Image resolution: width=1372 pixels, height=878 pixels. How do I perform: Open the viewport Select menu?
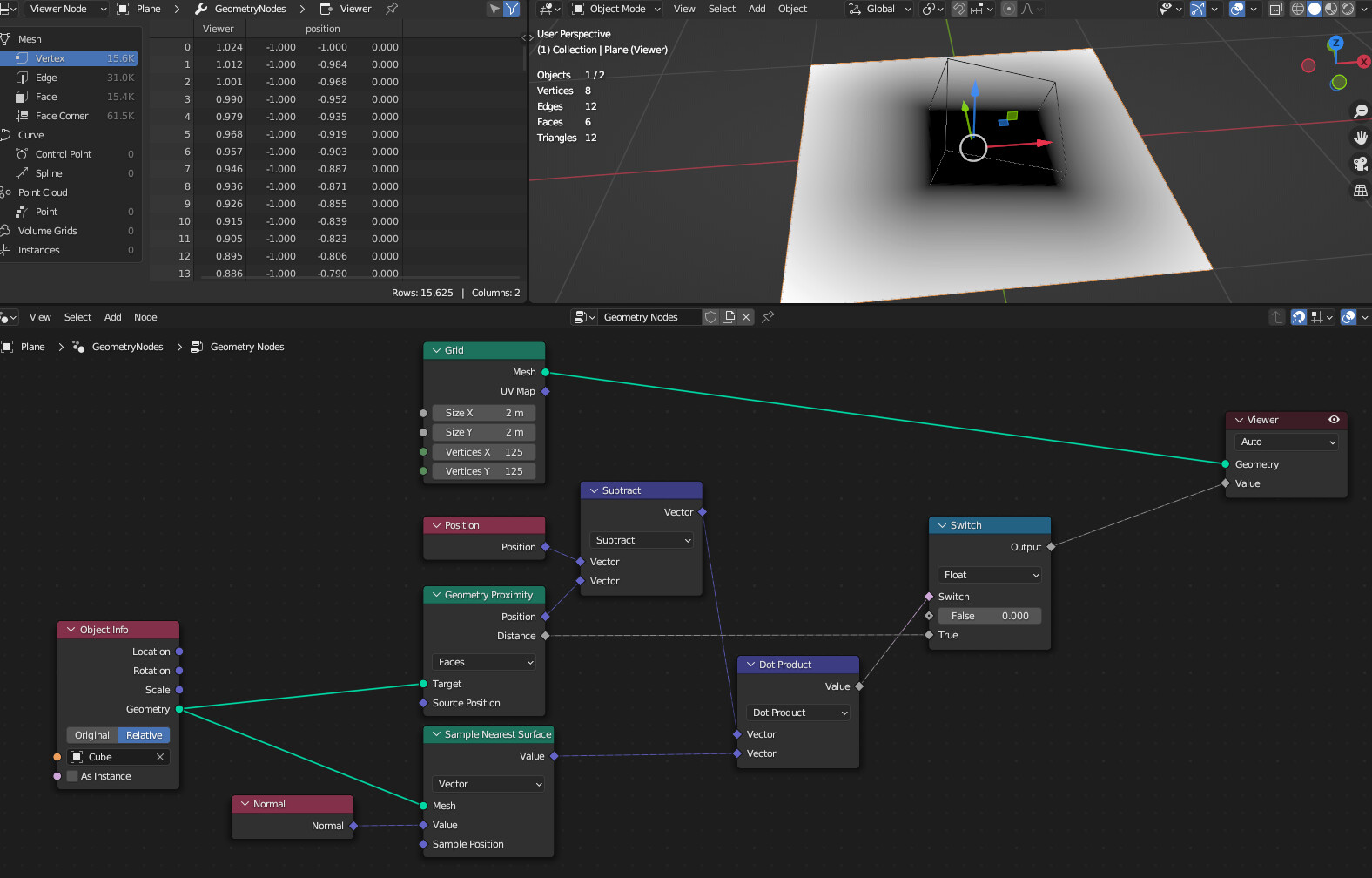722,9
